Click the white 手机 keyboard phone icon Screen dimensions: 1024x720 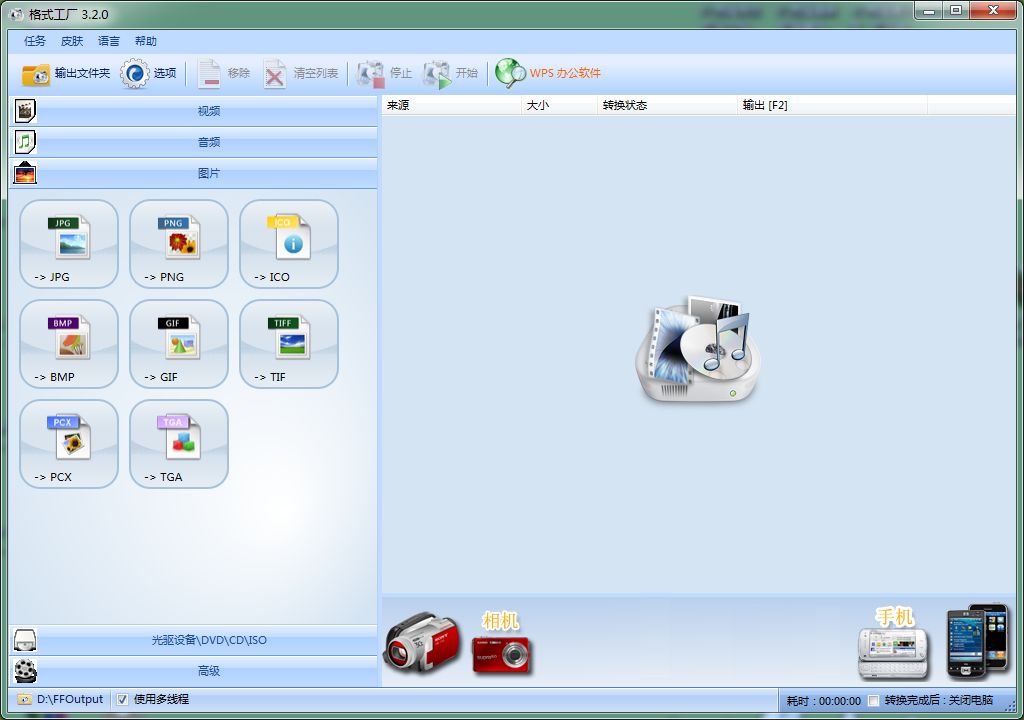pos(893,644)
